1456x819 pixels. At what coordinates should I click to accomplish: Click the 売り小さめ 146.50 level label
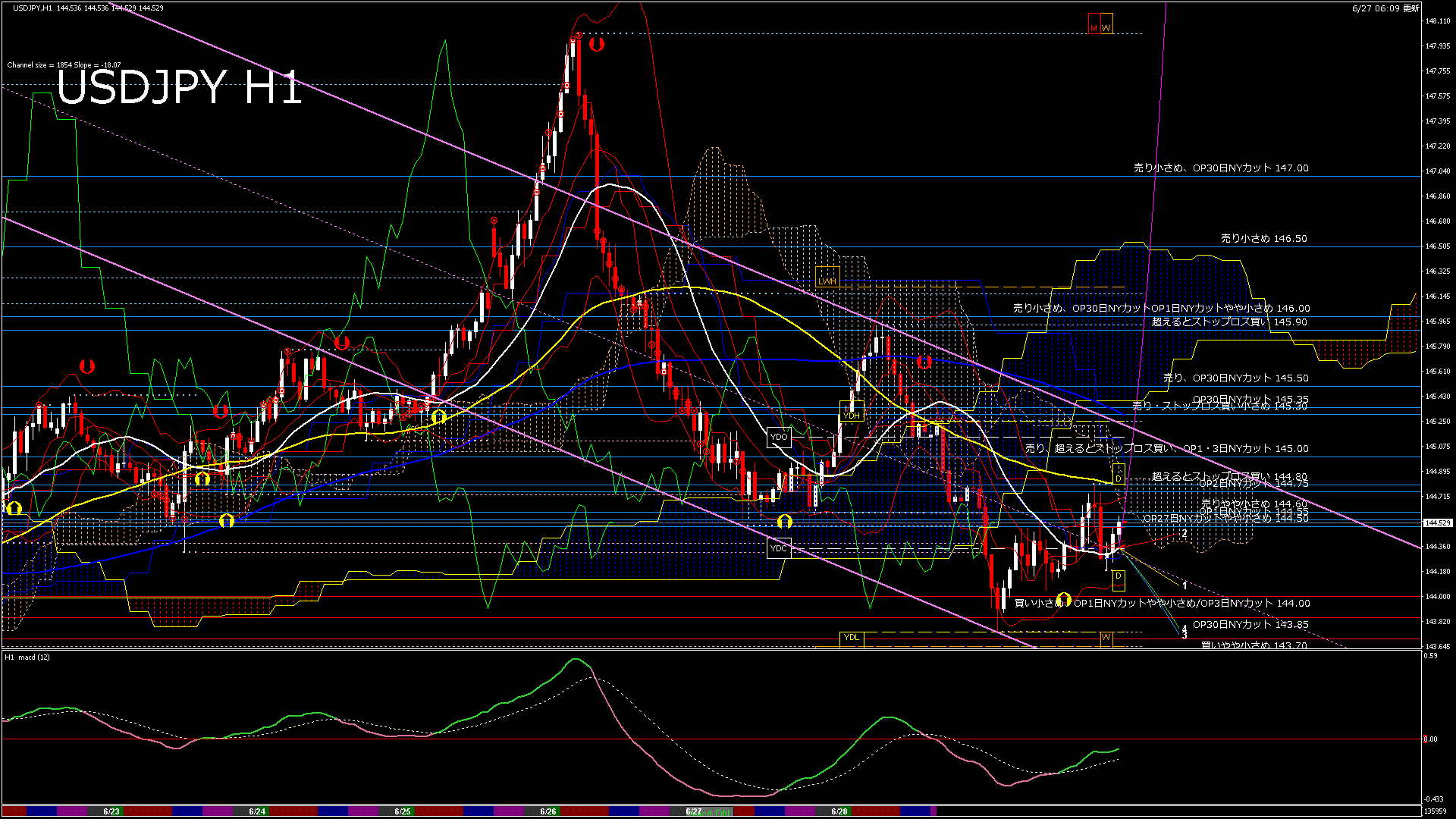click(1263, 238)
